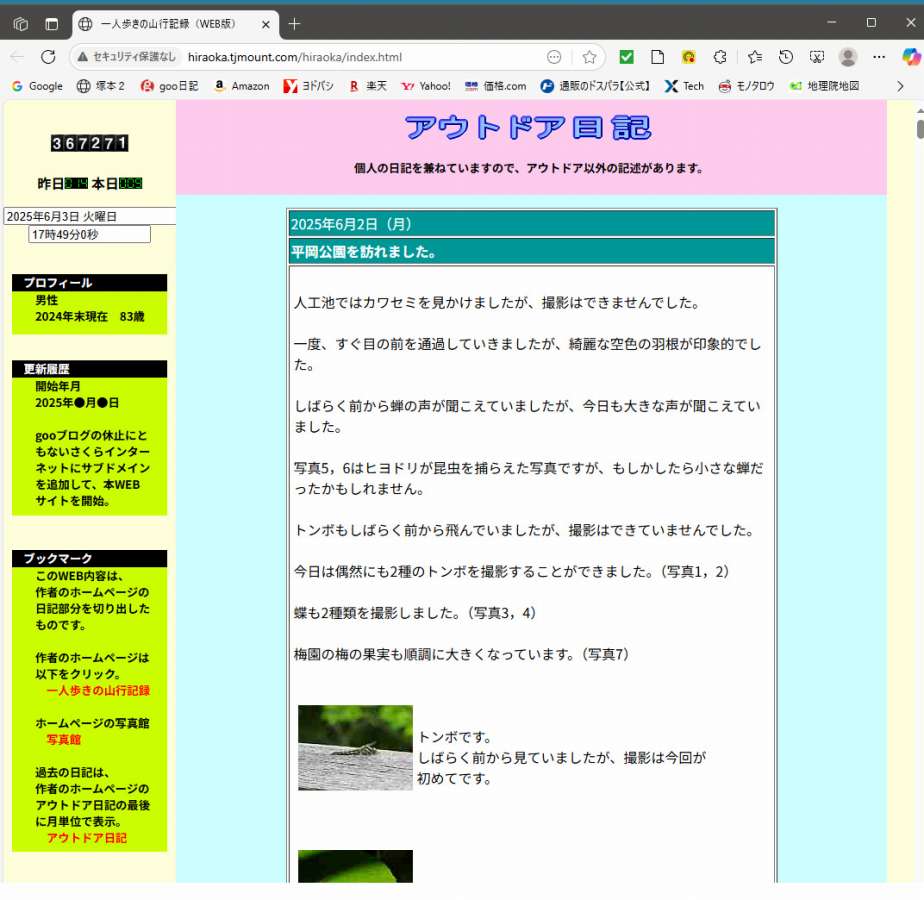This screenshot has height=900, width=924.
Task: Open the Extensions puzzle icon
Action: 720,57
